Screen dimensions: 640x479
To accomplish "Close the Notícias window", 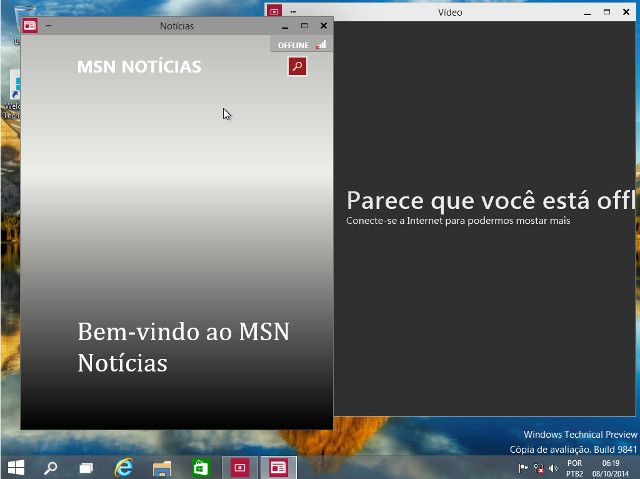I will 324,26.
